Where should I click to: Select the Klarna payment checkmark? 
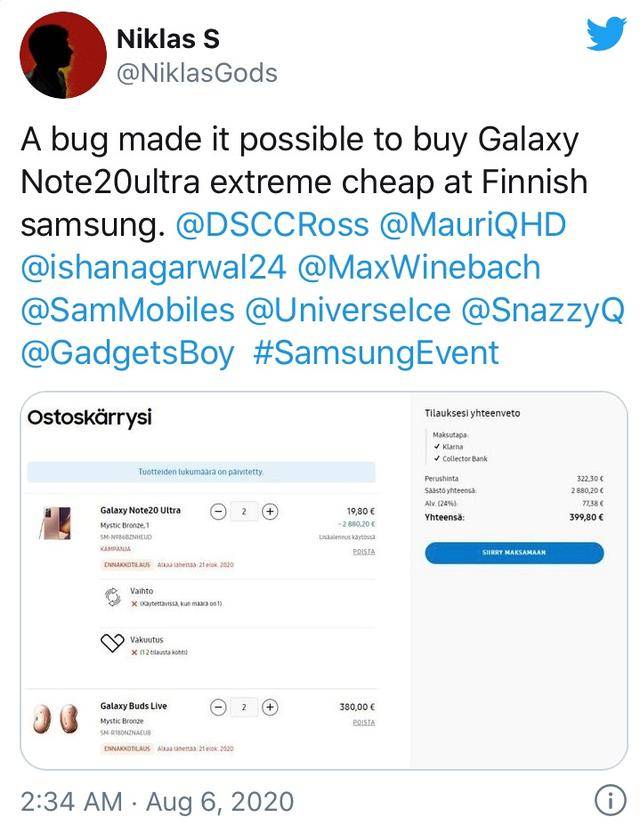(x=437, y=447)
